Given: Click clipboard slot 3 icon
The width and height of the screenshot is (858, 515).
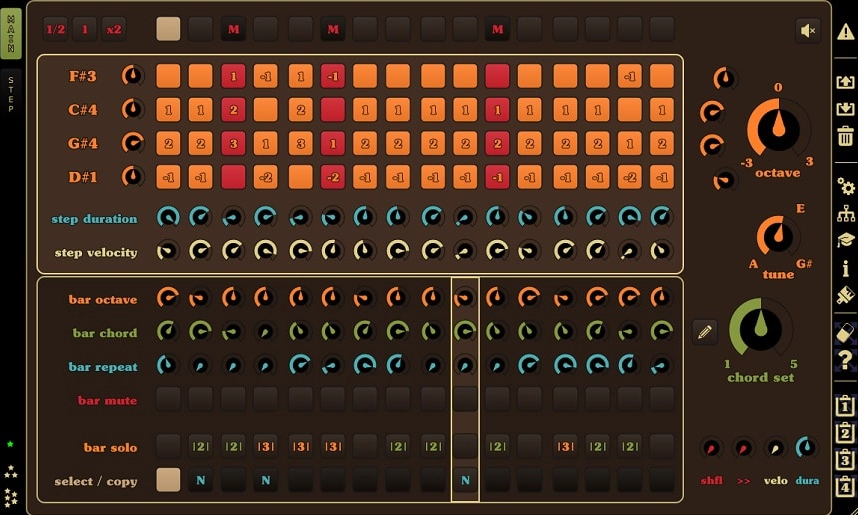Looking at the screenshot, I should (x=845, y=459).
